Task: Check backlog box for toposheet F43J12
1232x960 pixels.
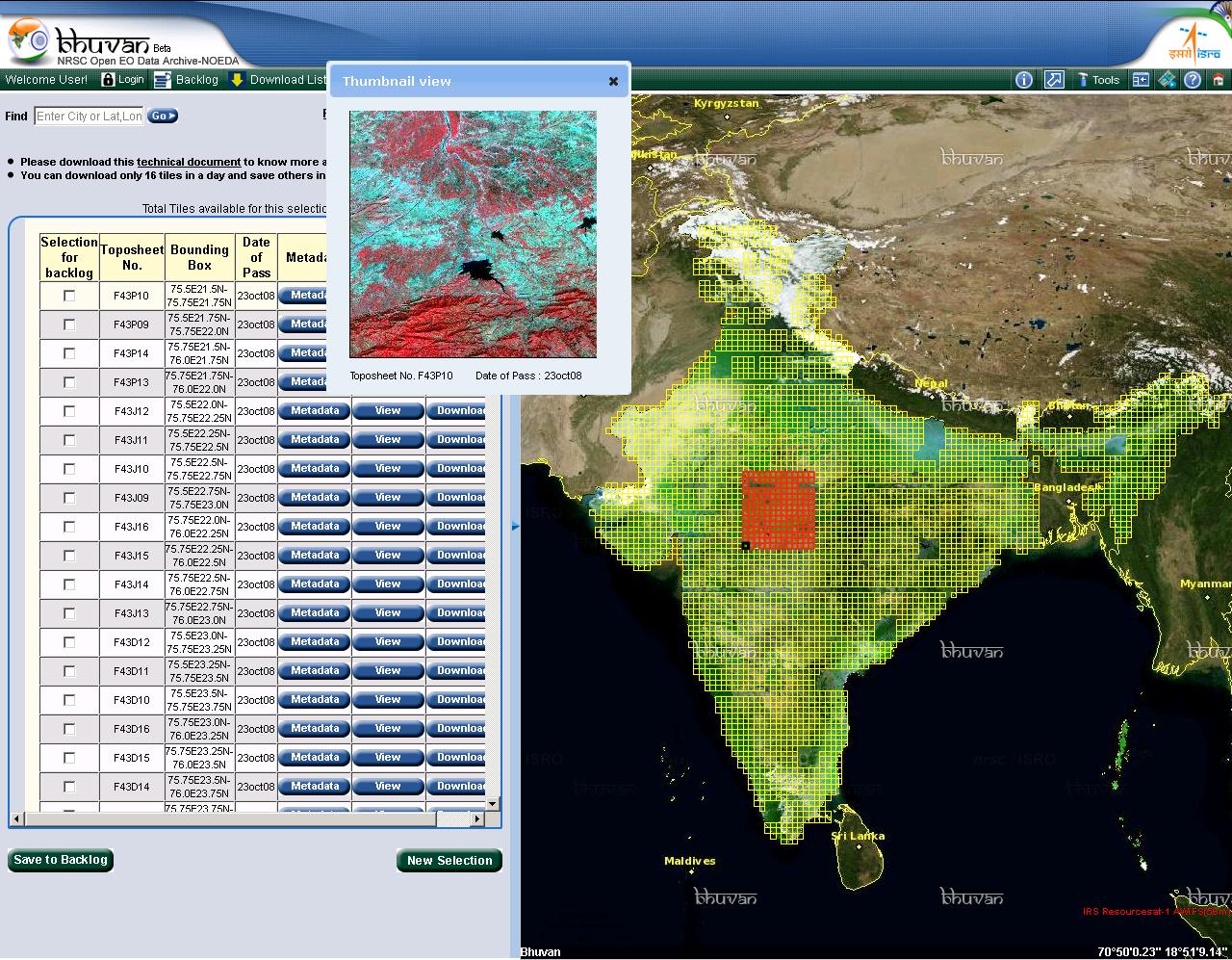Action: (69, 411)
